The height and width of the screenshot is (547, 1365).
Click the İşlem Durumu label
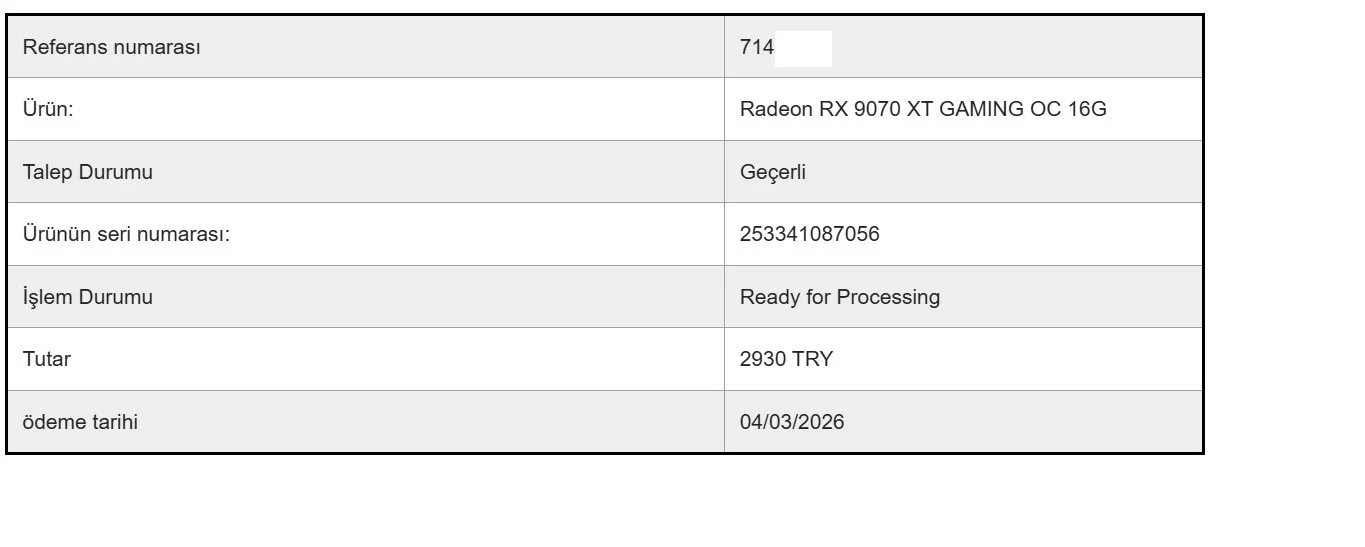88,297
